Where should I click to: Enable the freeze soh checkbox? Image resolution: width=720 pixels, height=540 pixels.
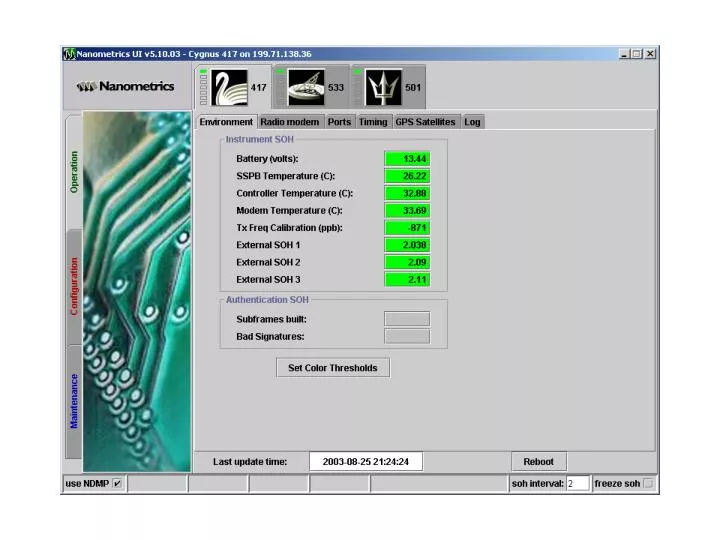648,484
